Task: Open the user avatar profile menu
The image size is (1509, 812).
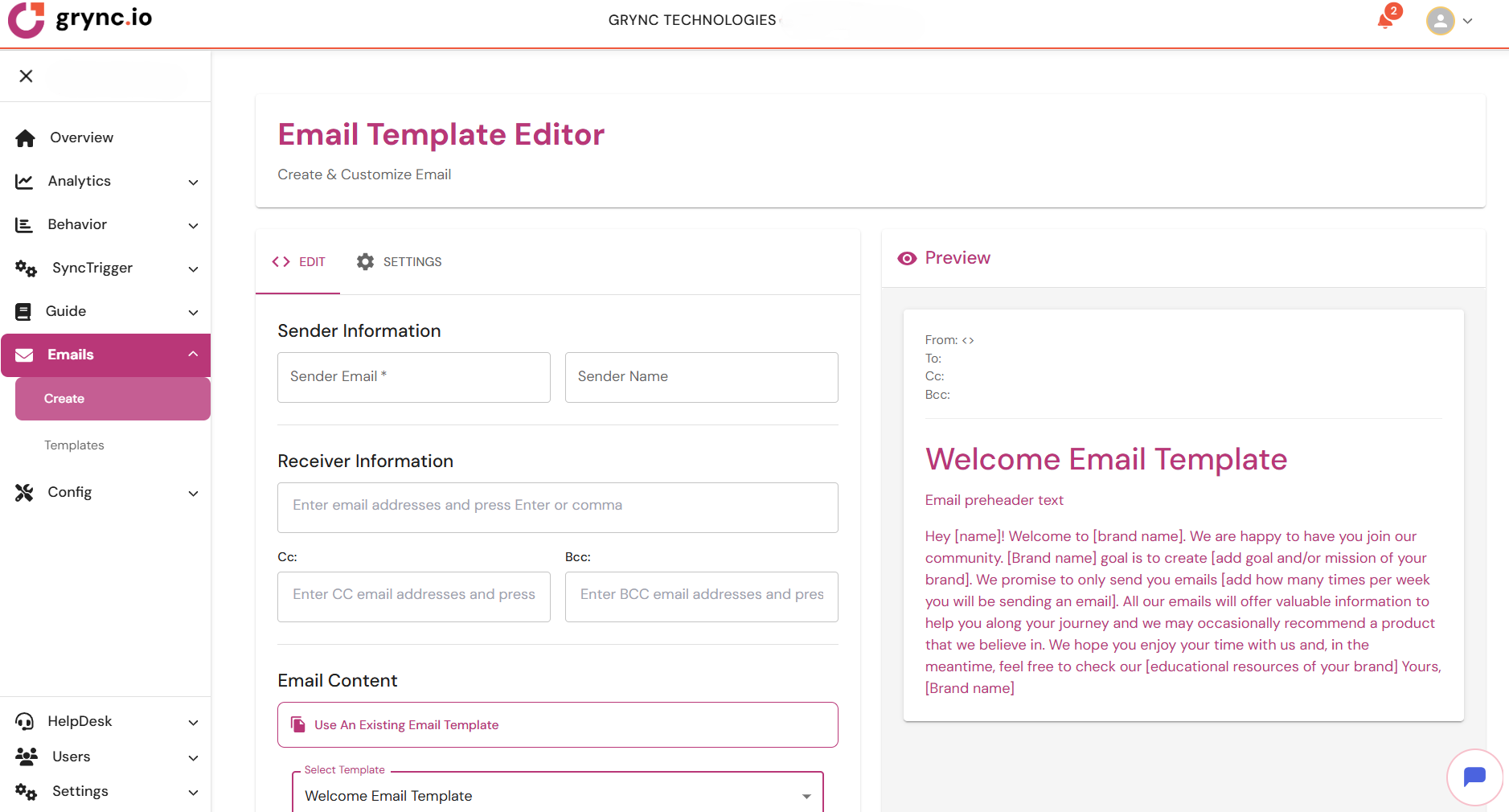Action: click(x=1441, y=21)
